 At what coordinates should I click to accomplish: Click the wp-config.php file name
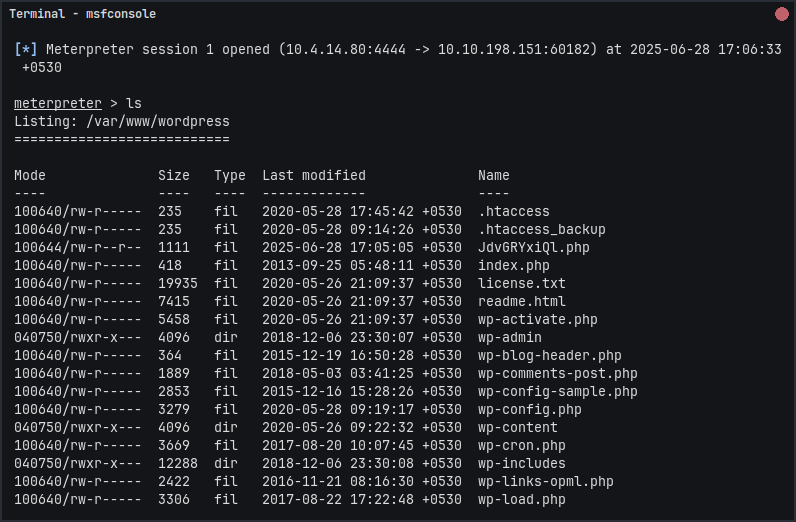[529, 409]
